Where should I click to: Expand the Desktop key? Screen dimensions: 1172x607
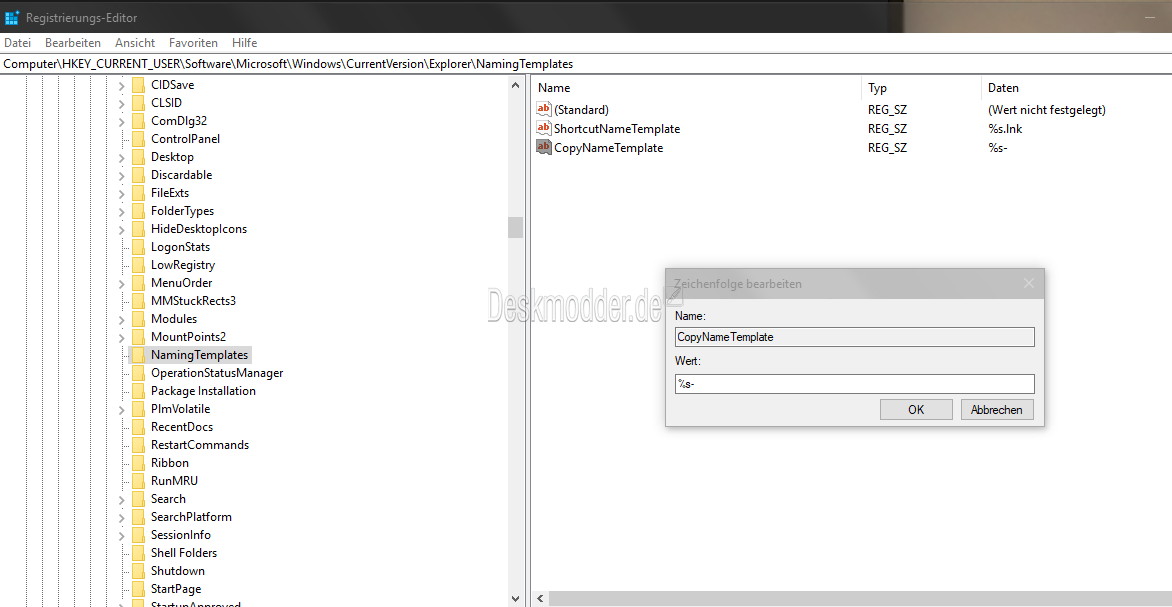[121, 156]
